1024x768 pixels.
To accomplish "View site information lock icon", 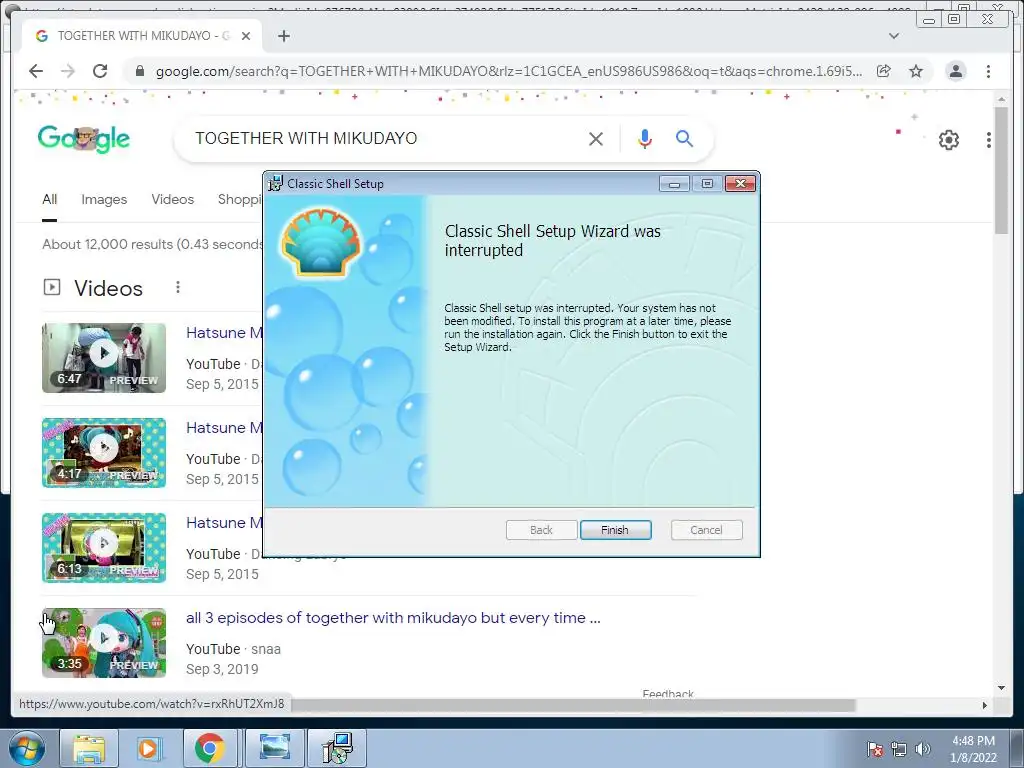I will point(139,71).
